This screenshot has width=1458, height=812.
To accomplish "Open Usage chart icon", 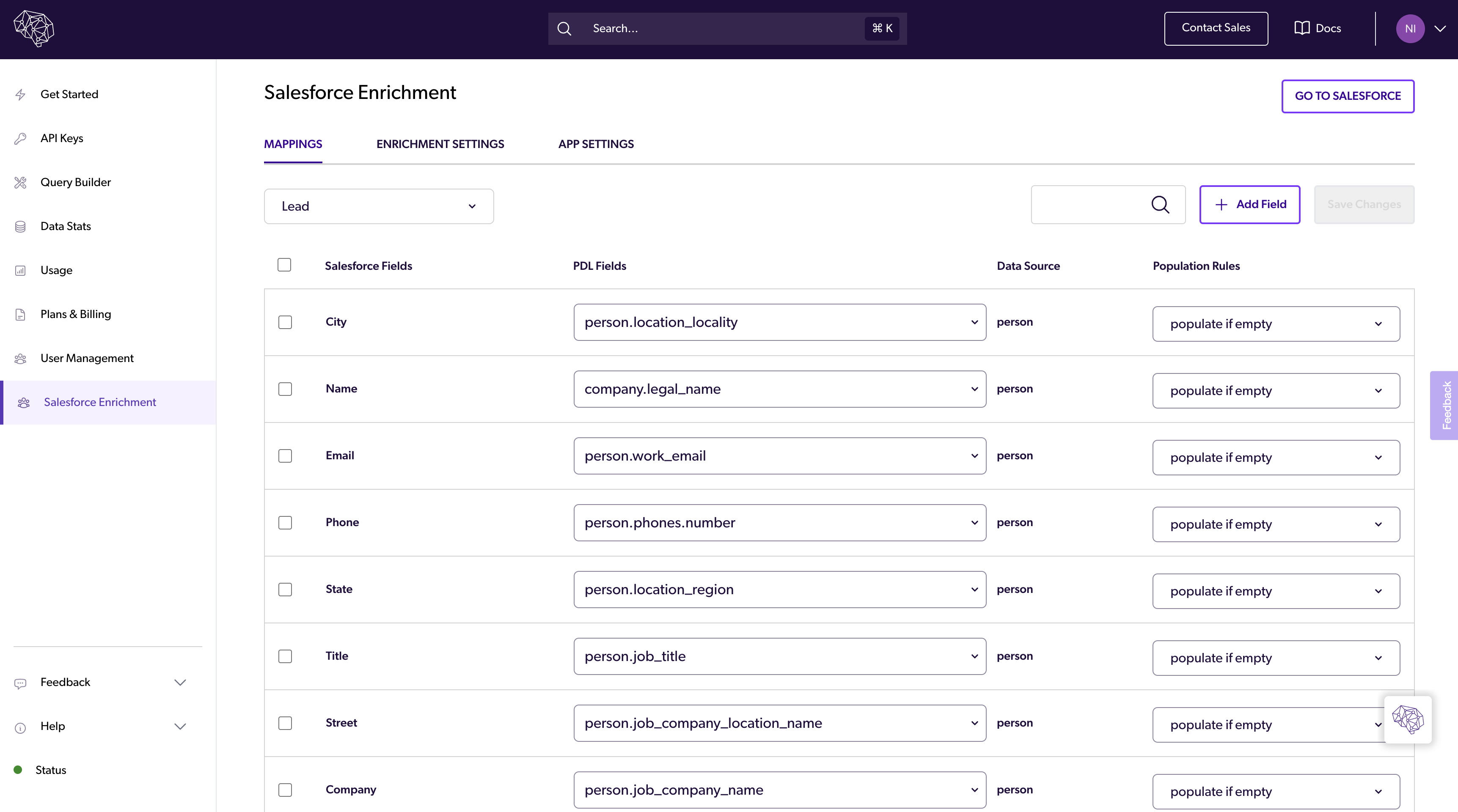I will pyautogui.click(x=20, y=271).
